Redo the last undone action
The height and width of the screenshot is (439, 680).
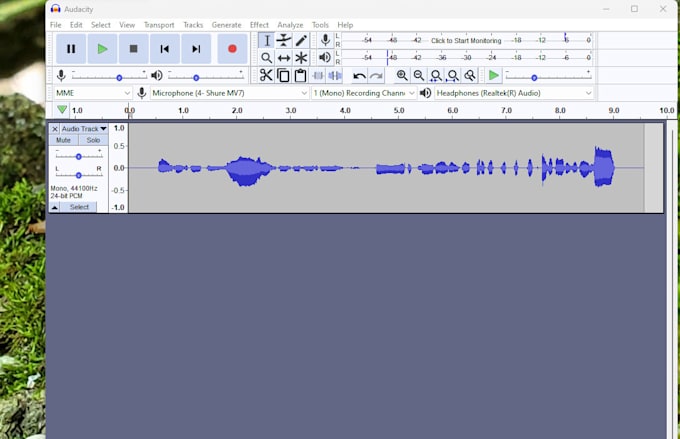[x=376, y=76]
